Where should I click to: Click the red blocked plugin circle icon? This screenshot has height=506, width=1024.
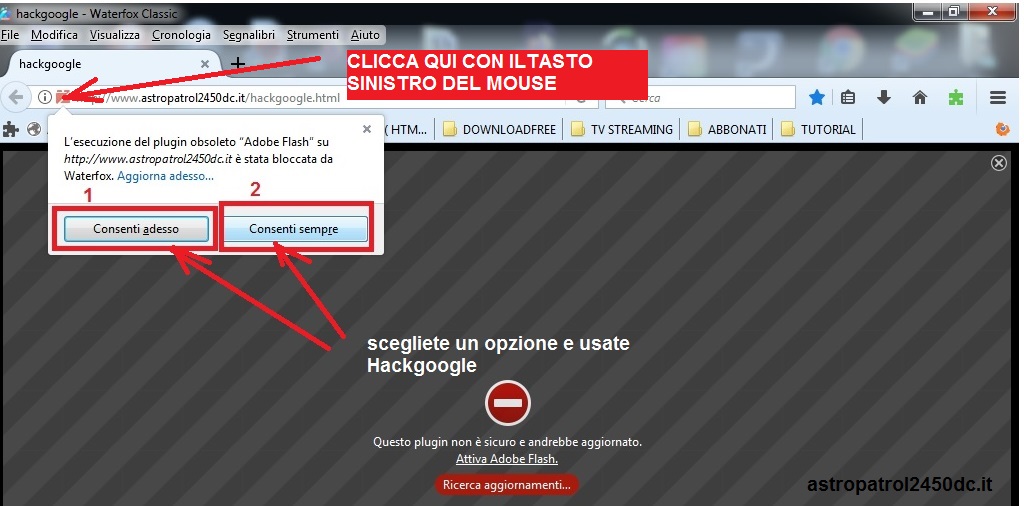click(x=508, y=403)
